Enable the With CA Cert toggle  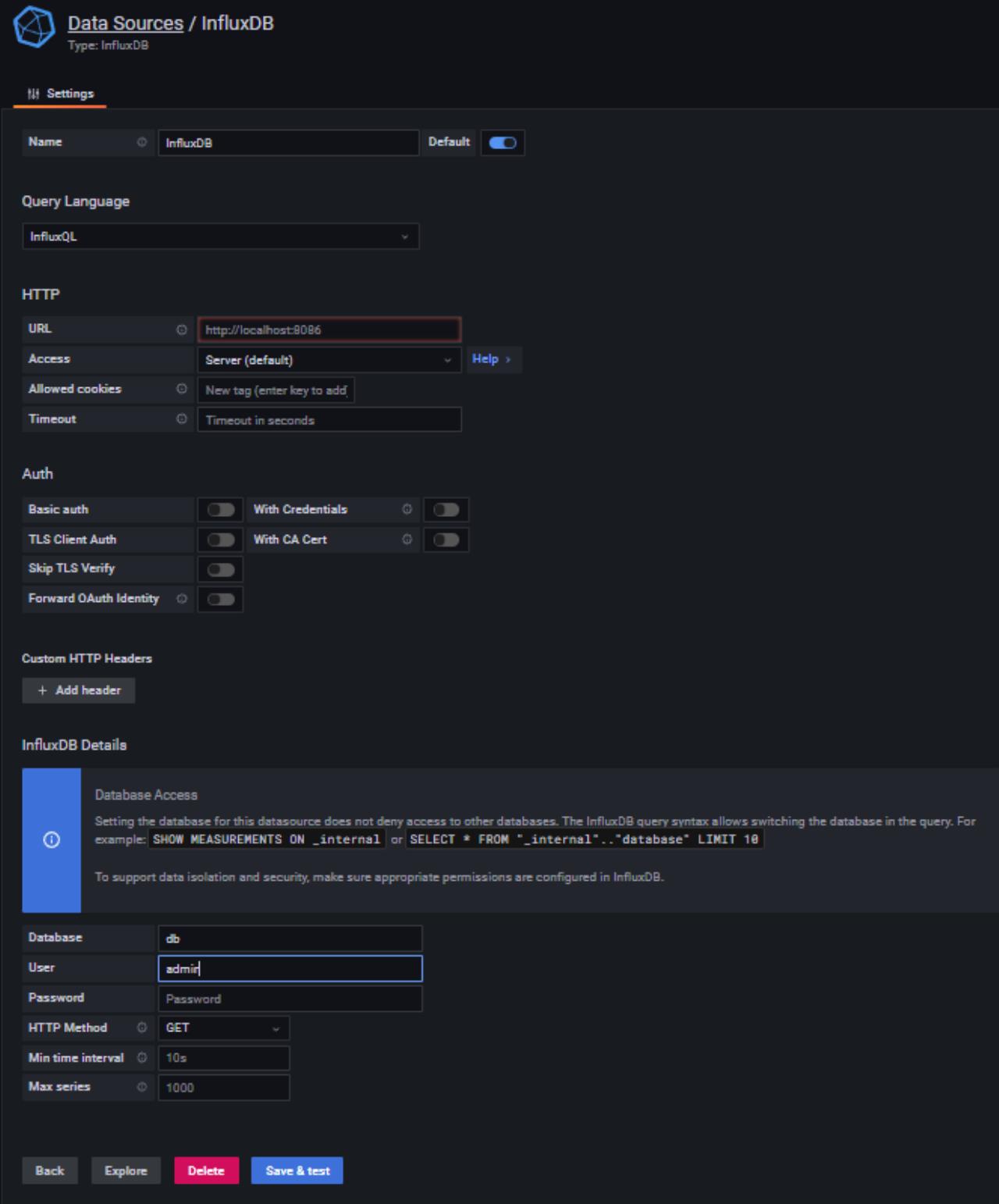(x=446, y=540)
